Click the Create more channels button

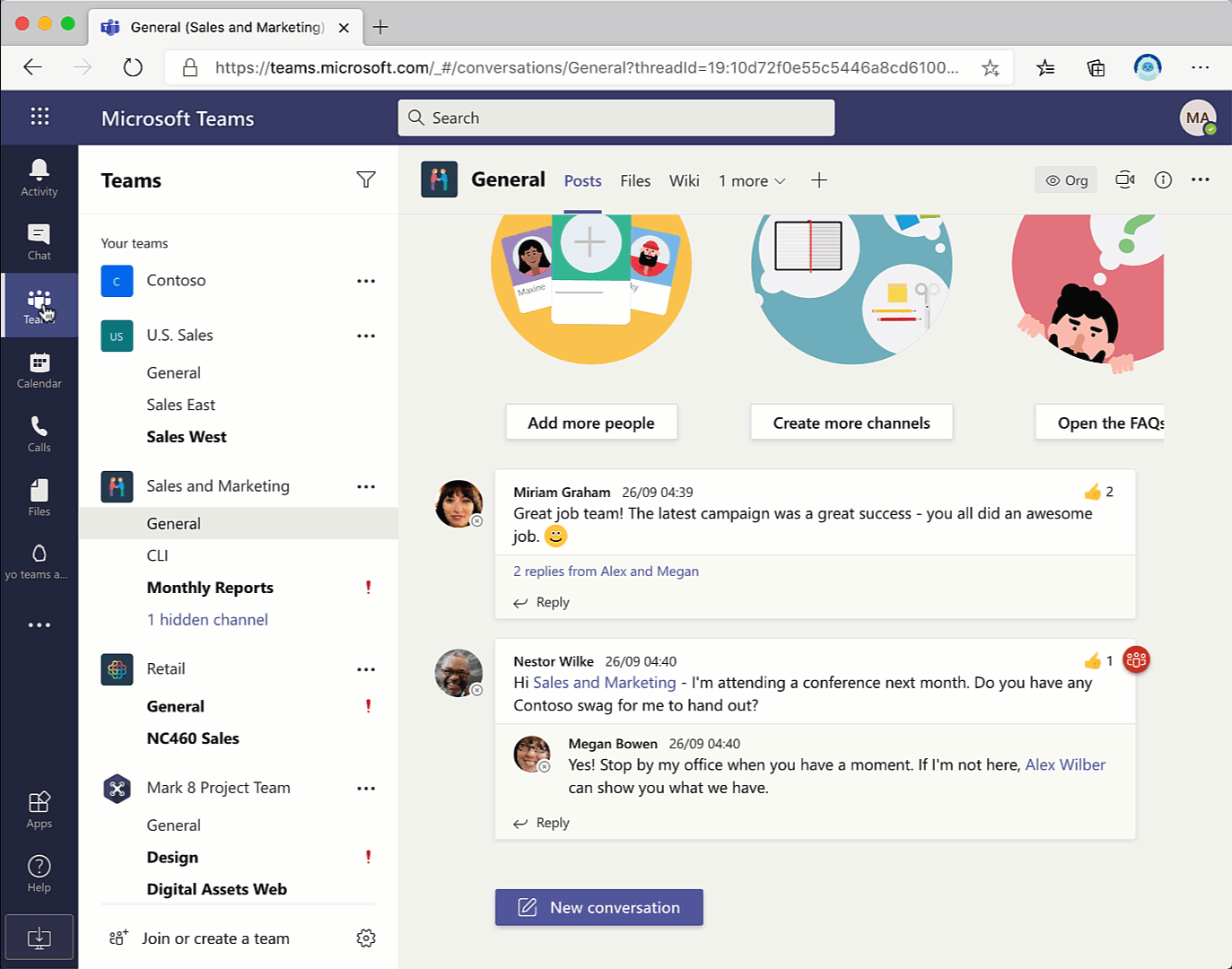tap(852, 423)
